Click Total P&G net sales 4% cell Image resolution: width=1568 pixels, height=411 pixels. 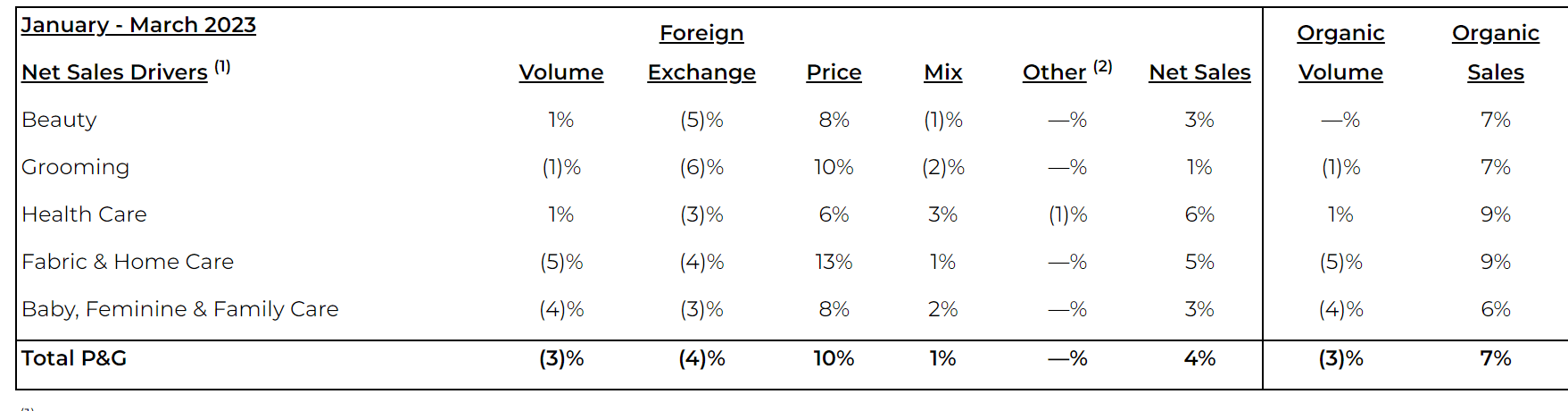pyautogui.click(x=1199, y=358)
